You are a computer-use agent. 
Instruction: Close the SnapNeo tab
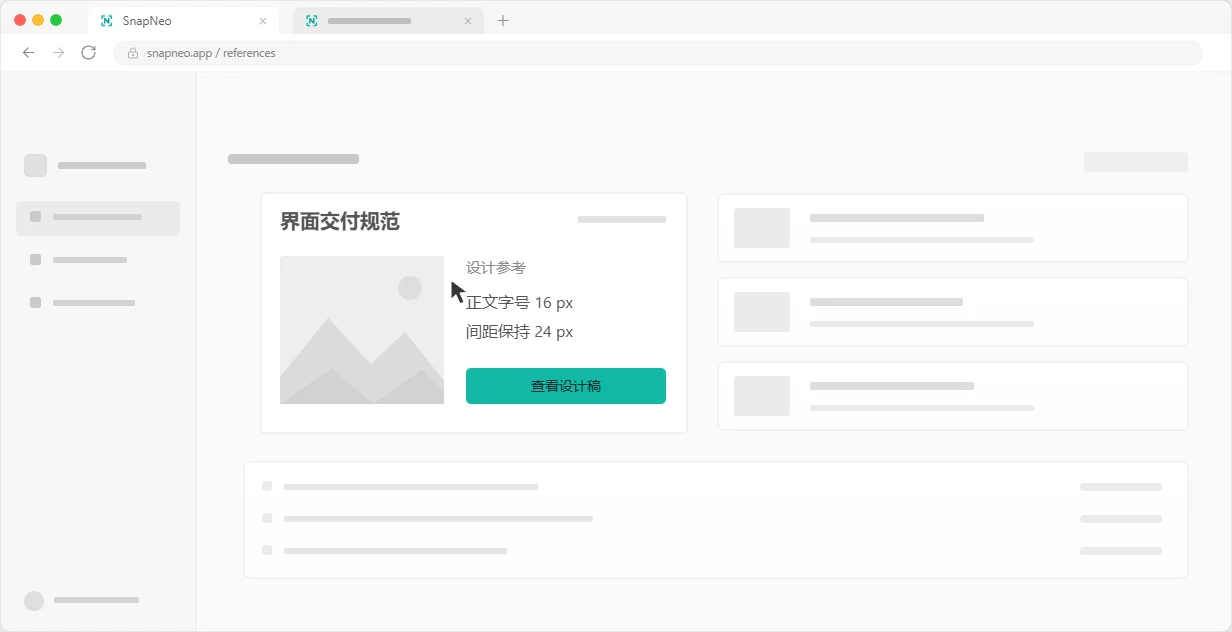(x=263, y=21)
